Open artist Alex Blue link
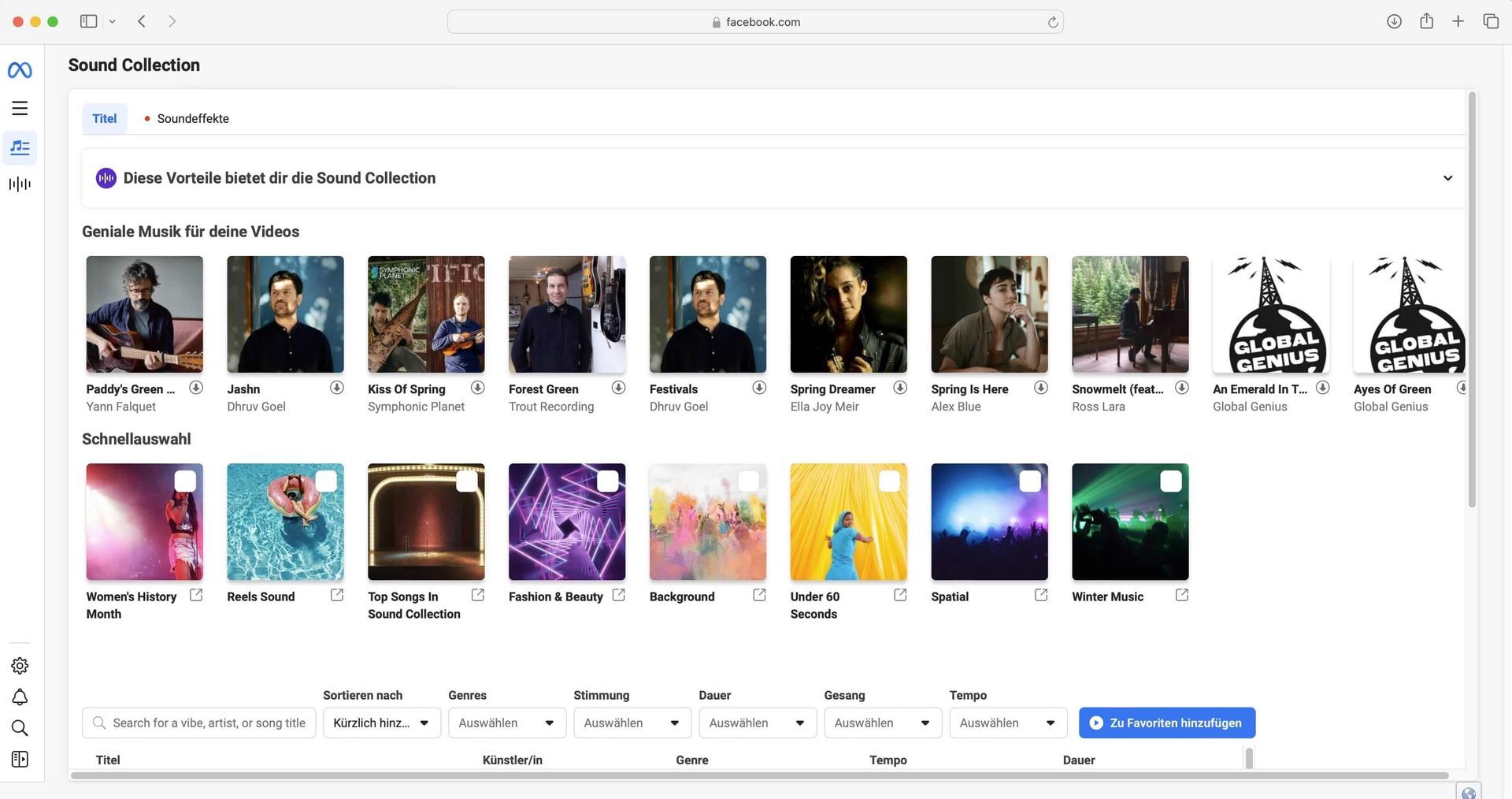The width and height of the screenshot is (1512, 799). (956, 407)
